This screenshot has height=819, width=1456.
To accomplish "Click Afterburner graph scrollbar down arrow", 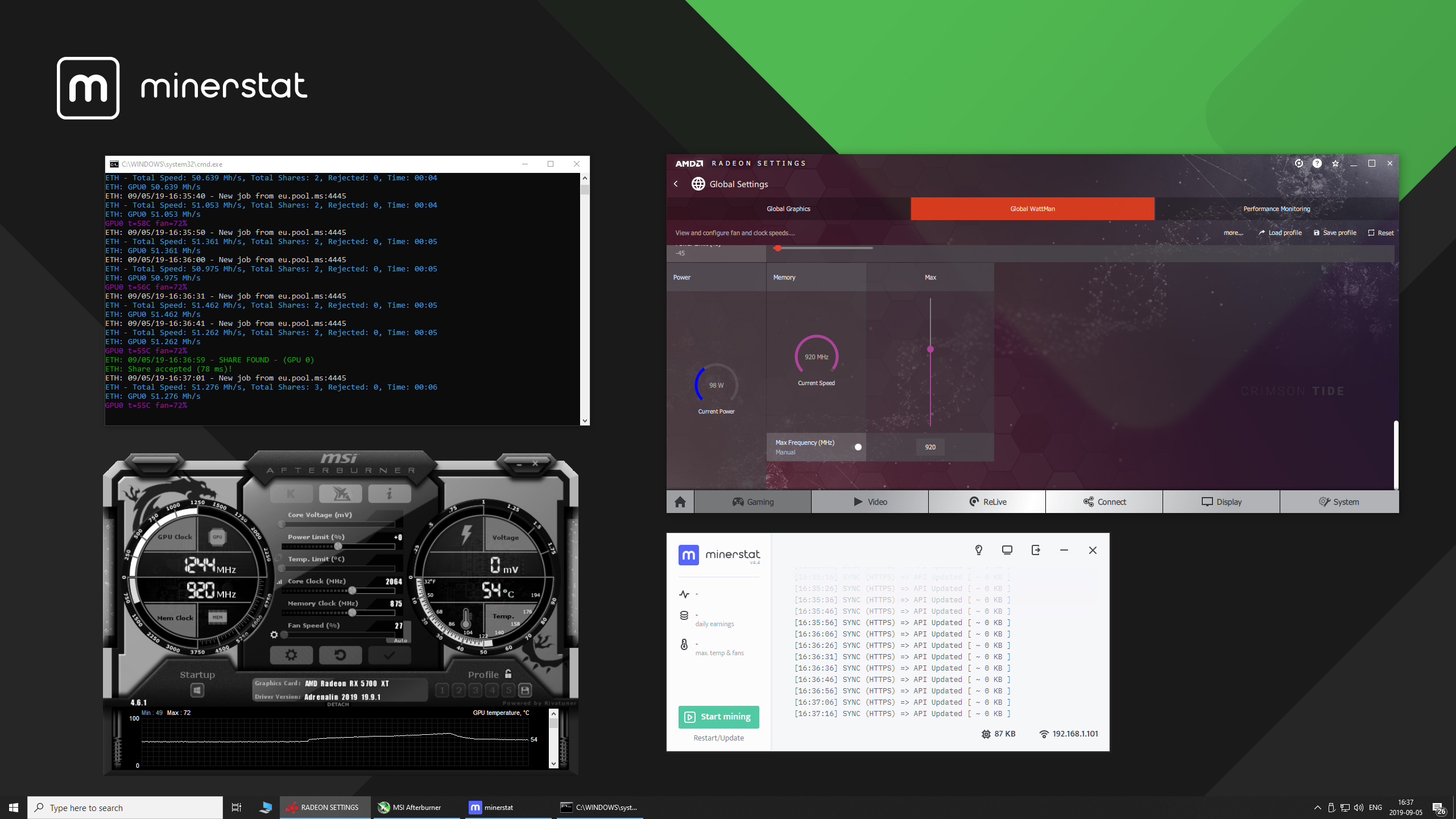I will [x=554, y=764].
